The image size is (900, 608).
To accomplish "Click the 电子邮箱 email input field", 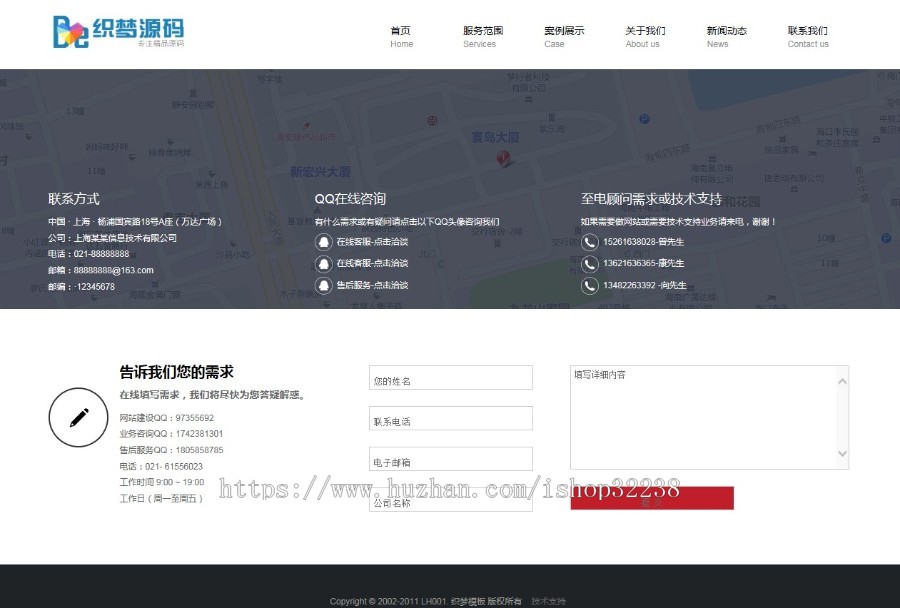I will 450,458.
